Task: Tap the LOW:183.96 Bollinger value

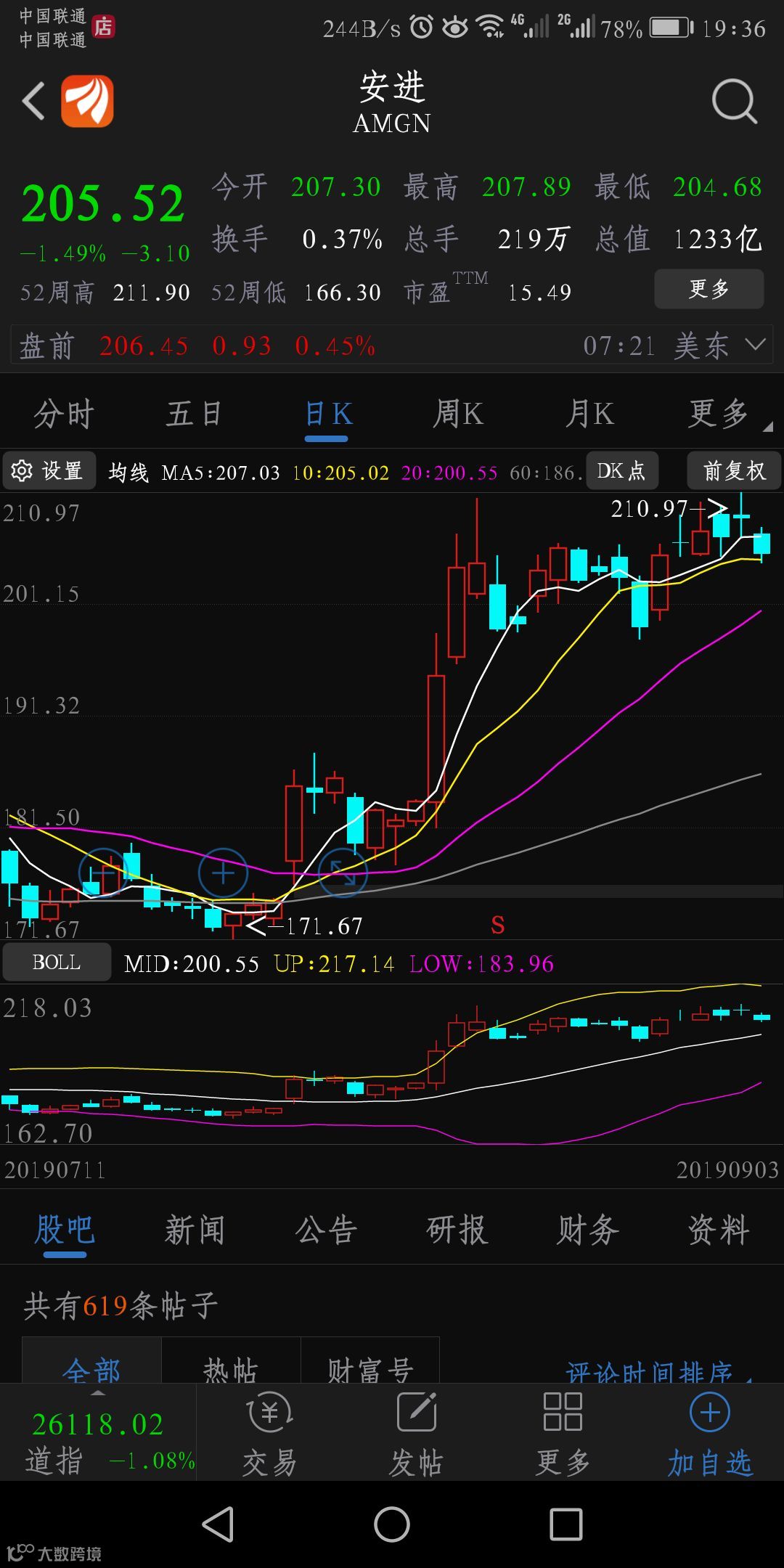Action: coord(481,963)
